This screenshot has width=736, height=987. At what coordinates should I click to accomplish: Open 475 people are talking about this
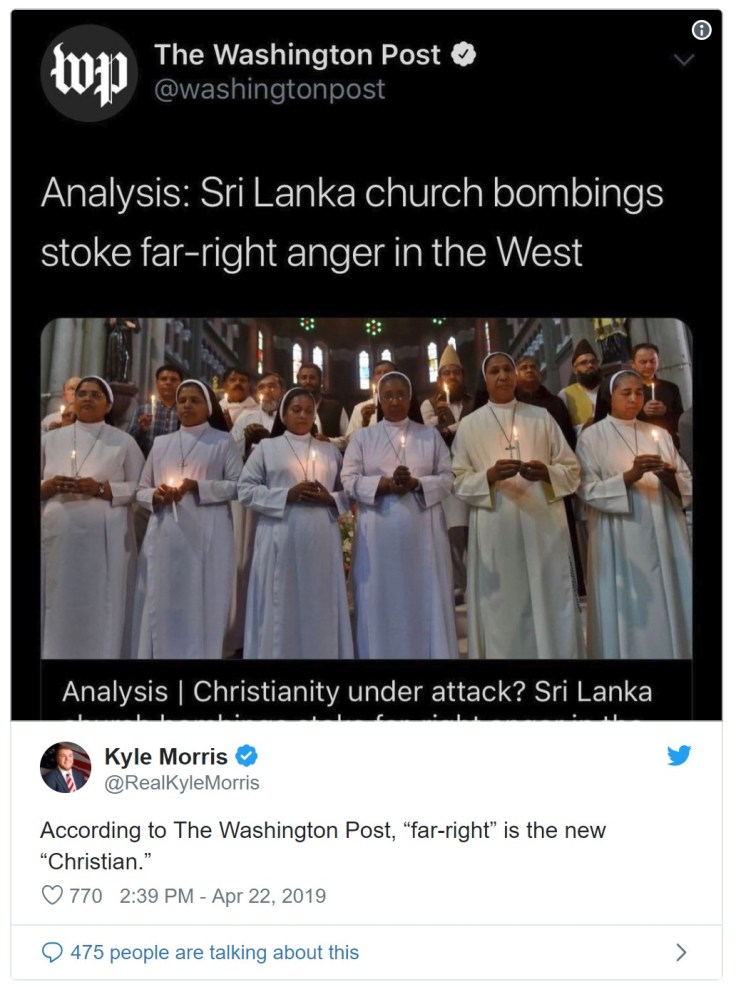pos(215,952)
